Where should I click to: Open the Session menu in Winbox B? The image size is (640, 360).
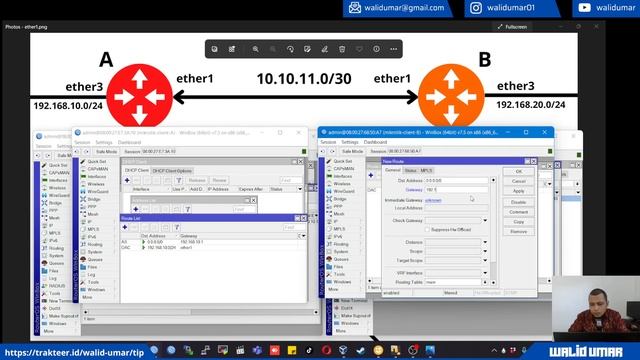pyautogui.click(x=328, y=142)
